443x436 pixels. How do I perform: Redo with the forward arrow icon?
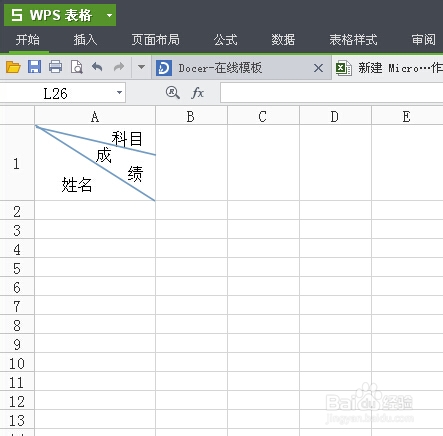point(119,67)
